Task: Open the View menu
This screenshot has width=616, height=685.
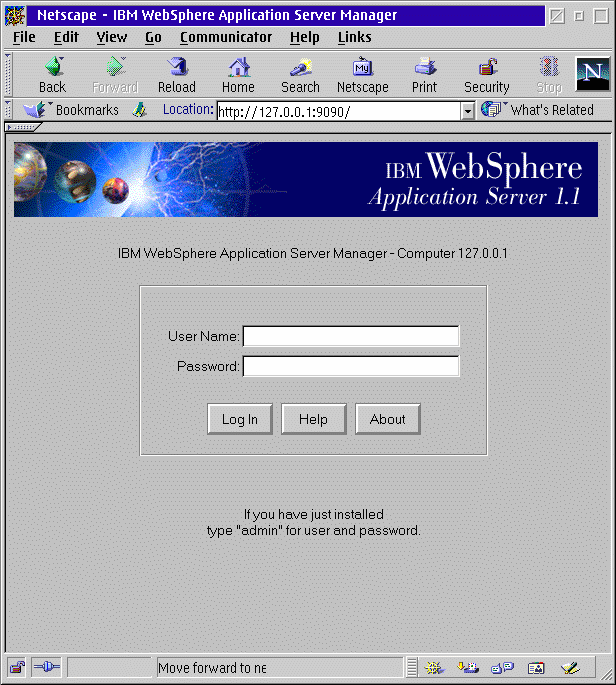Action: tap(112, 38)
